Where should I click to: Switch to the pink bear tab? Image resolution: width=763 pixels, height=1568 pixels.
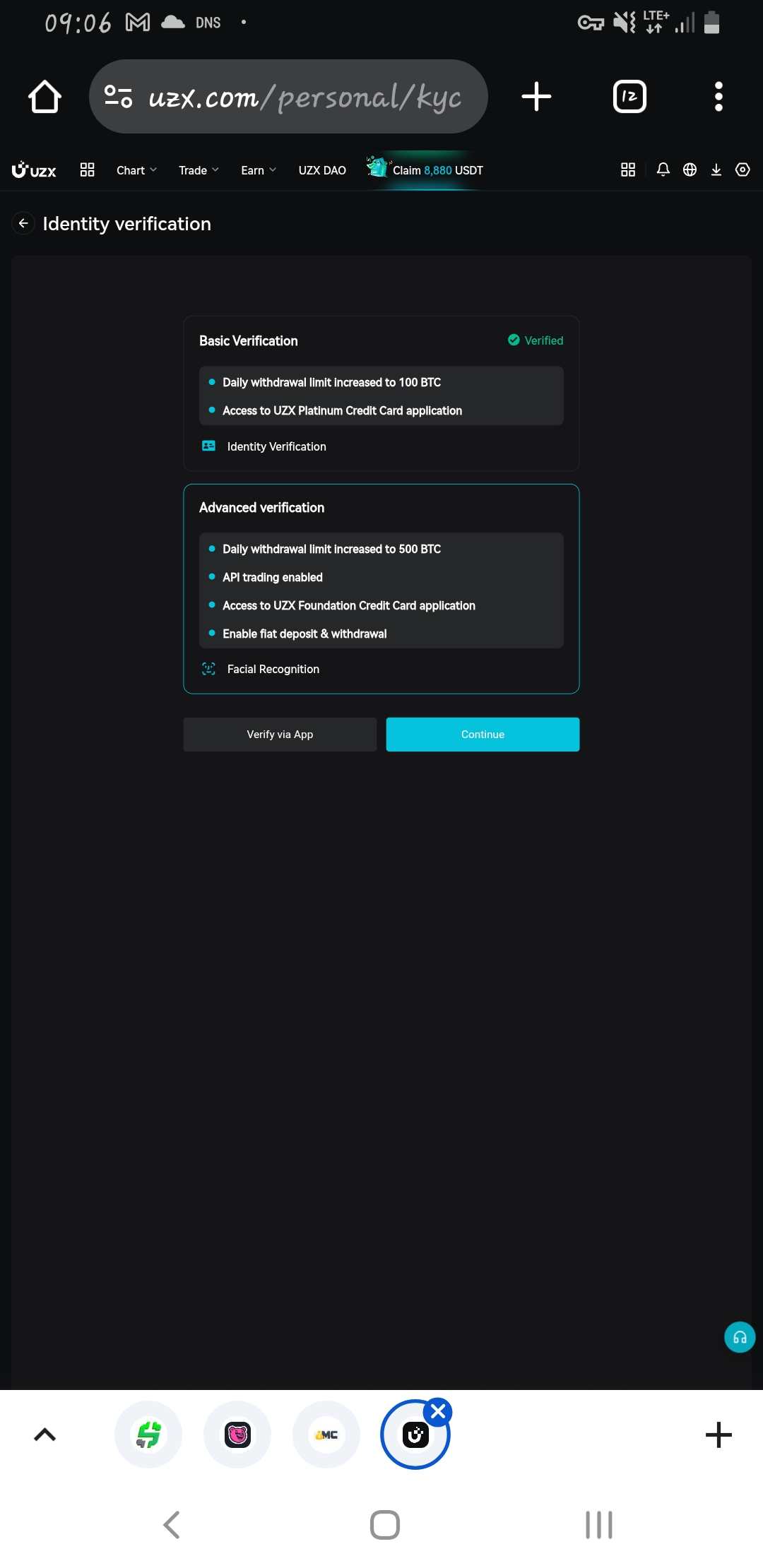point(237,1435)
